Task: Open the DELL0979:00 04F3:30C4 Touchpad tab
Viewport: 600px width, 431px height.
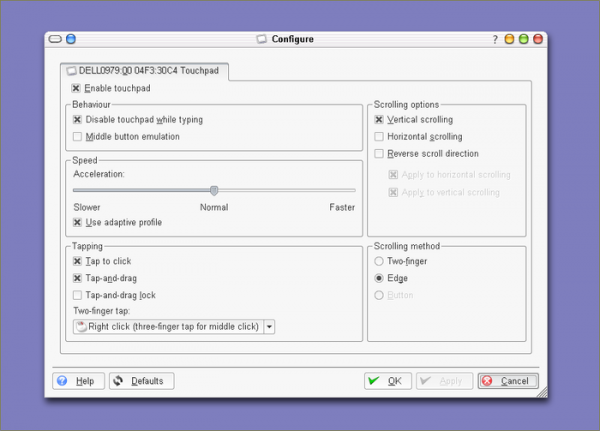Action: click(146, 71)
